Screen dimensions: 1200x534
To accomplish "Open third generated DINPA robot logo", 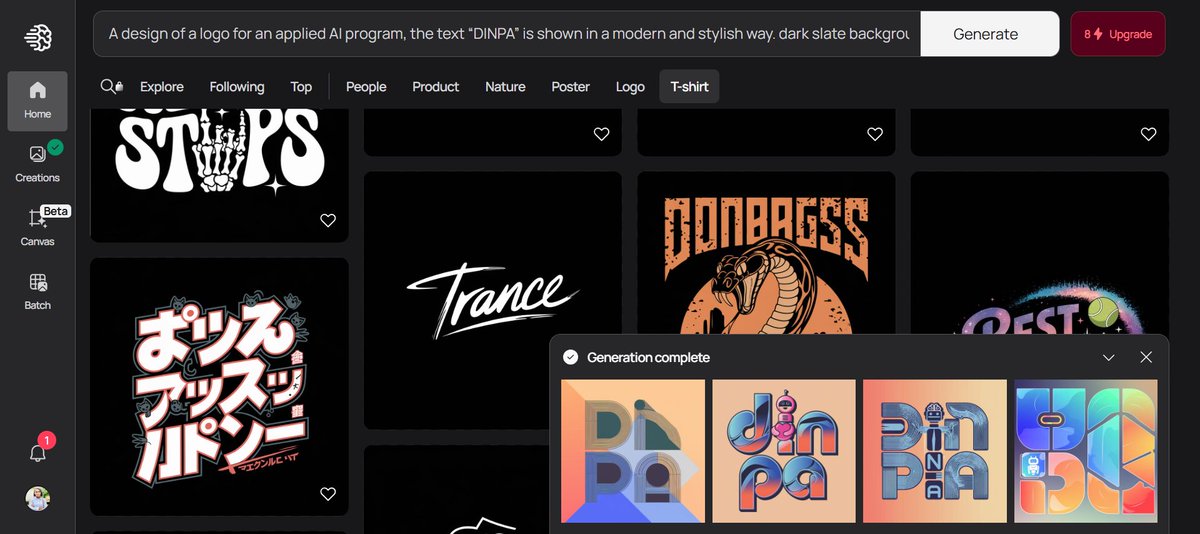I will 935,451.
